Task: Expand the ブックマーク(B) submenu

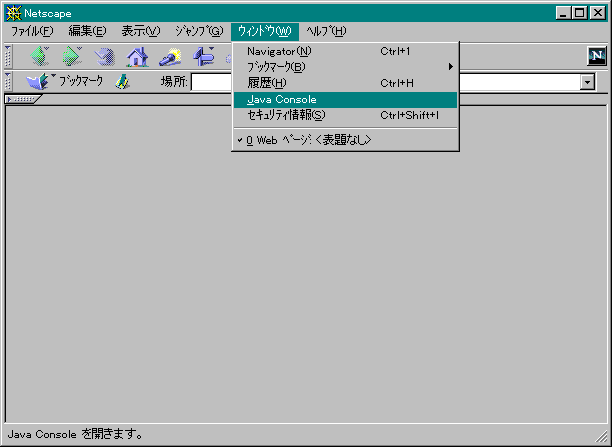Action: (345, 67)
